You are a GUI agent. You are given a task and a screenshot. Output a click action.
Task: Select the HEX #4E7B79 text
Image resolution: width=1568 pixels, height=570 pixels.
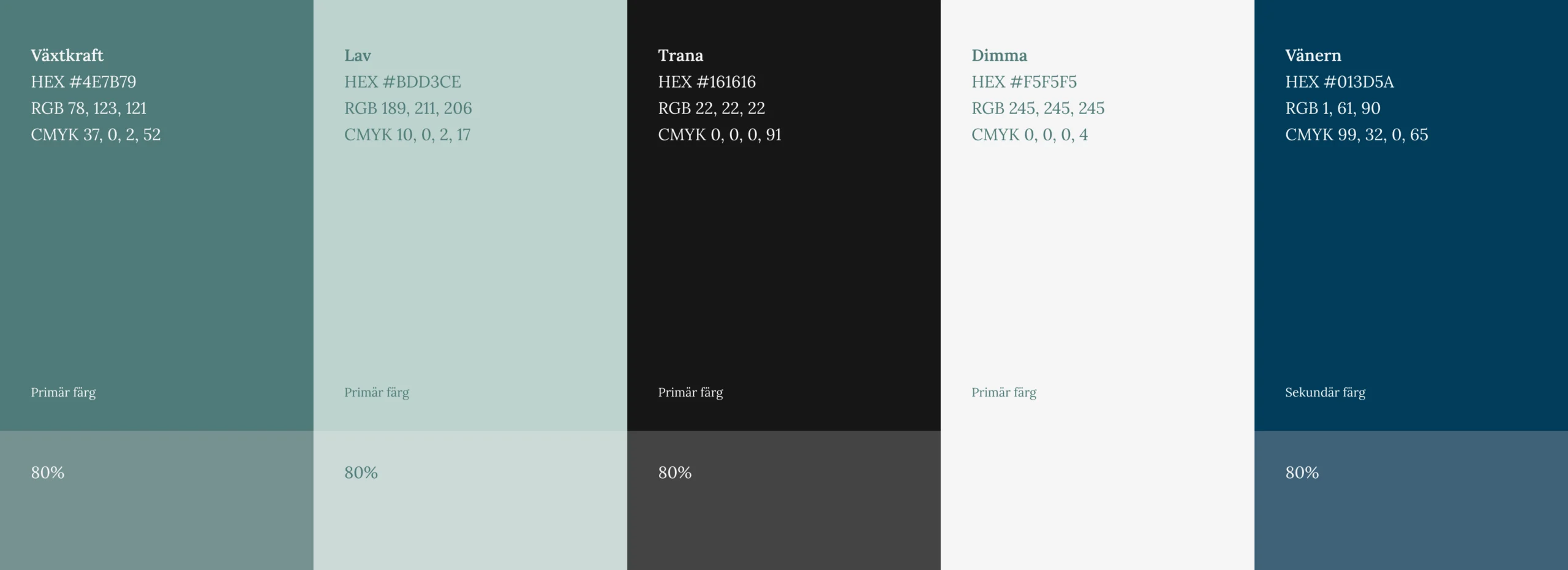[x=83, y=82]
